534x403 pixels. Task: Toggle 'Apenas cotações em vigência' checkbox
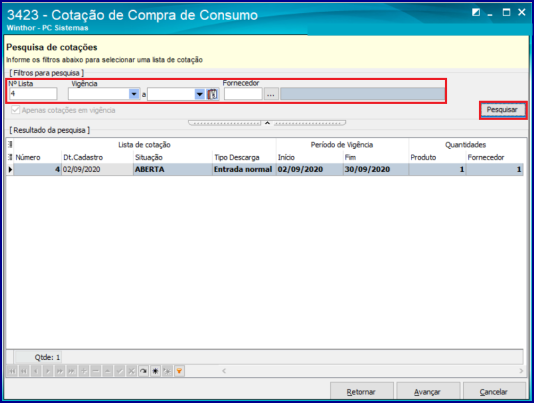(x=15, y=110)
